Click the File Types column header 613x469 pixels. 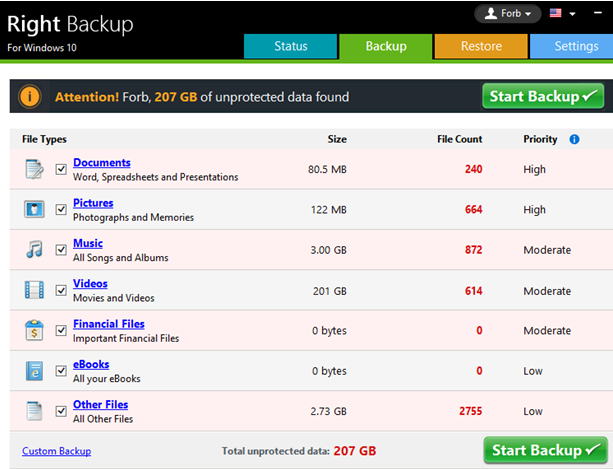pos(44,139)
